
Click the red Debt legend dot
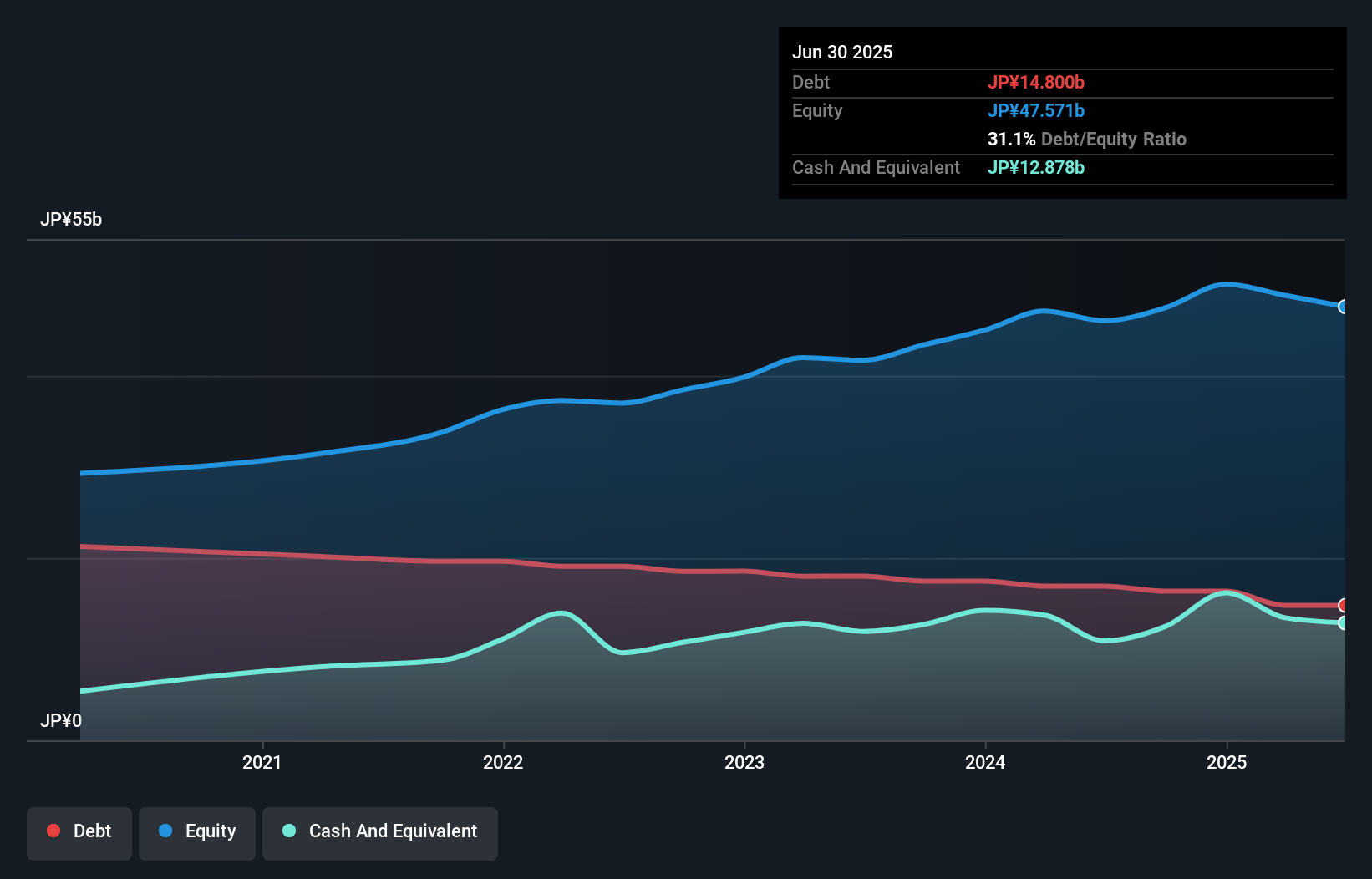pos(52,830)
